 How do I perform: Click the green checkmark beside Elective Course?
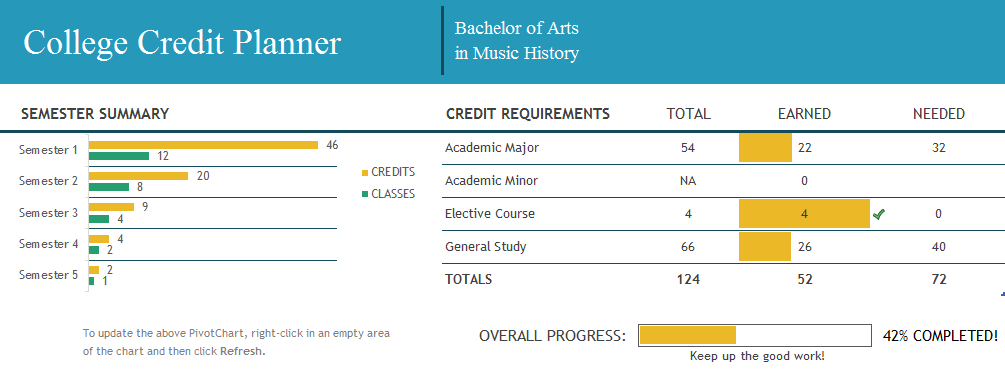pos(878,214)
